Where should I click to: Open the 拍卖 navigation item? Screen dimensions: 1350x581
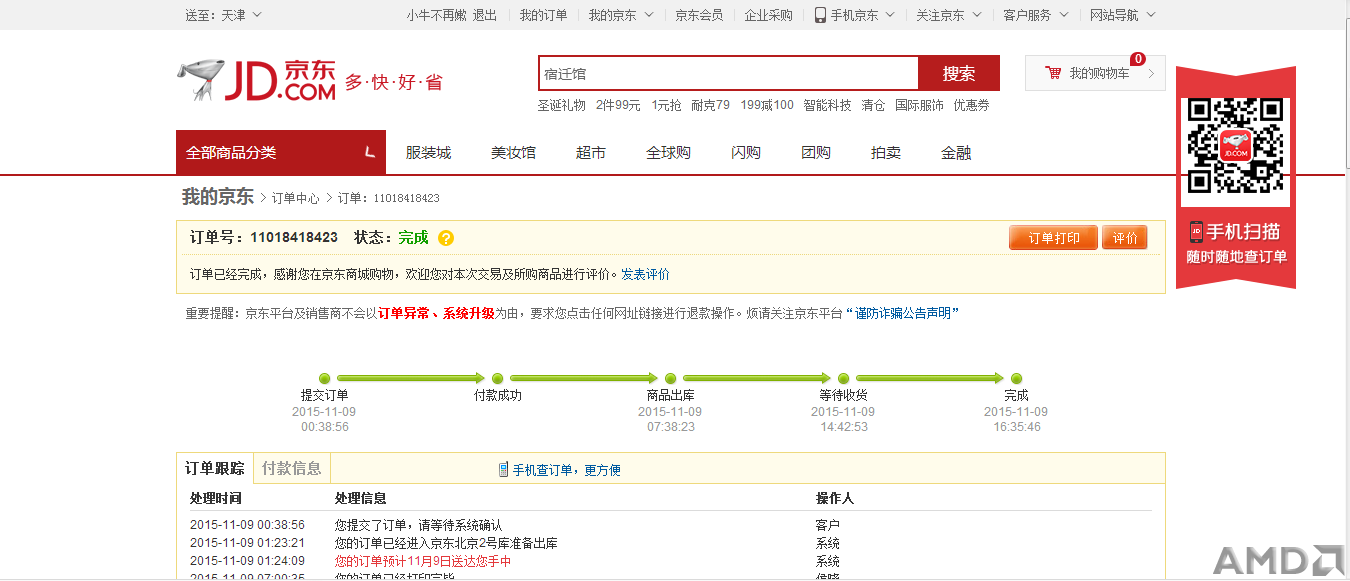tap(886, 153)
